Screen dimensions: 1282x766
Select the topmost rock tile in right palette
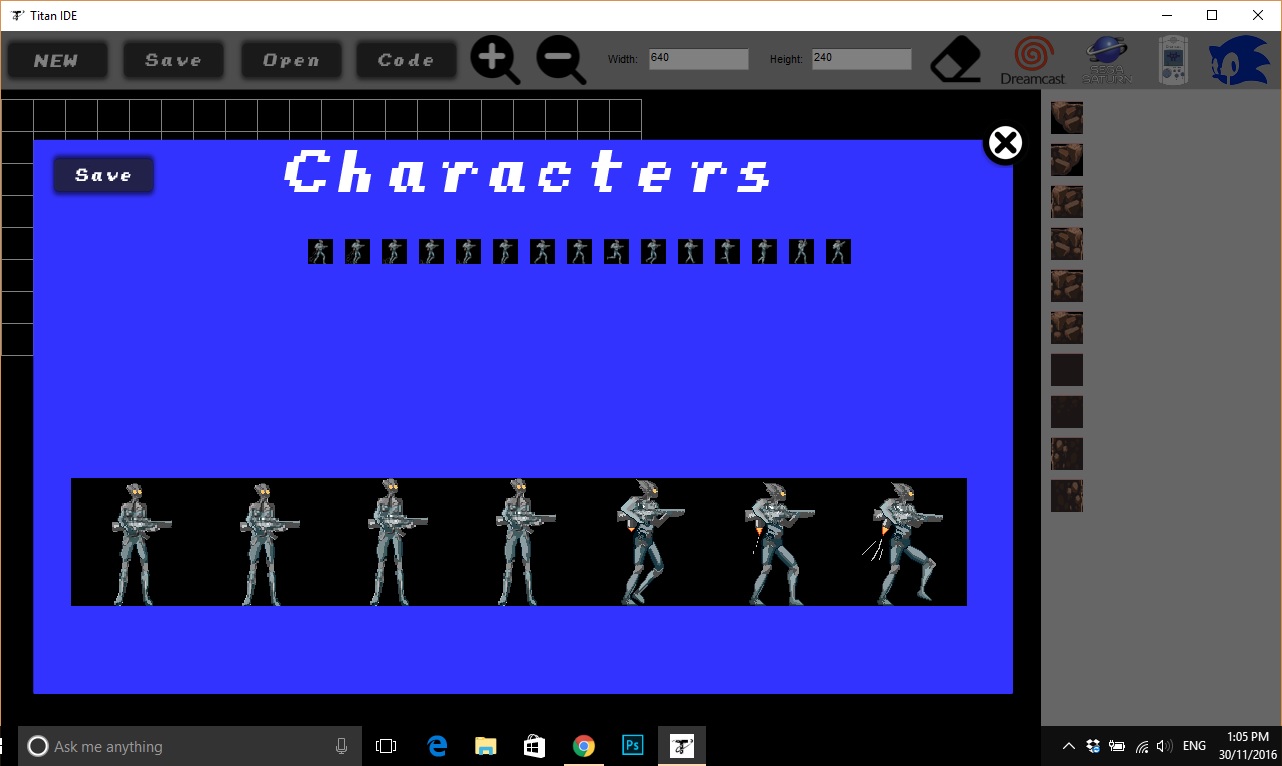1067,118
